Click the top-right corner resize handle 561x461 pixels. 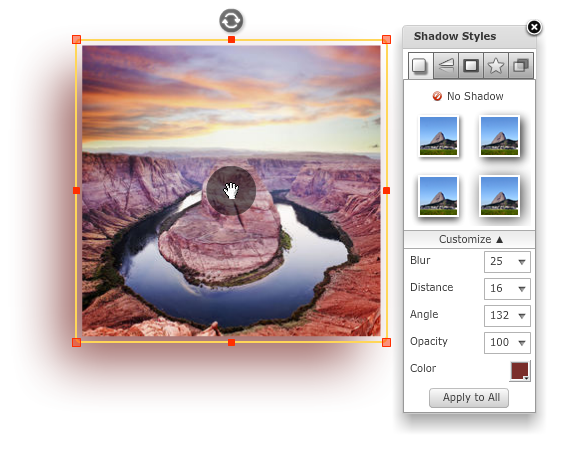386,39
